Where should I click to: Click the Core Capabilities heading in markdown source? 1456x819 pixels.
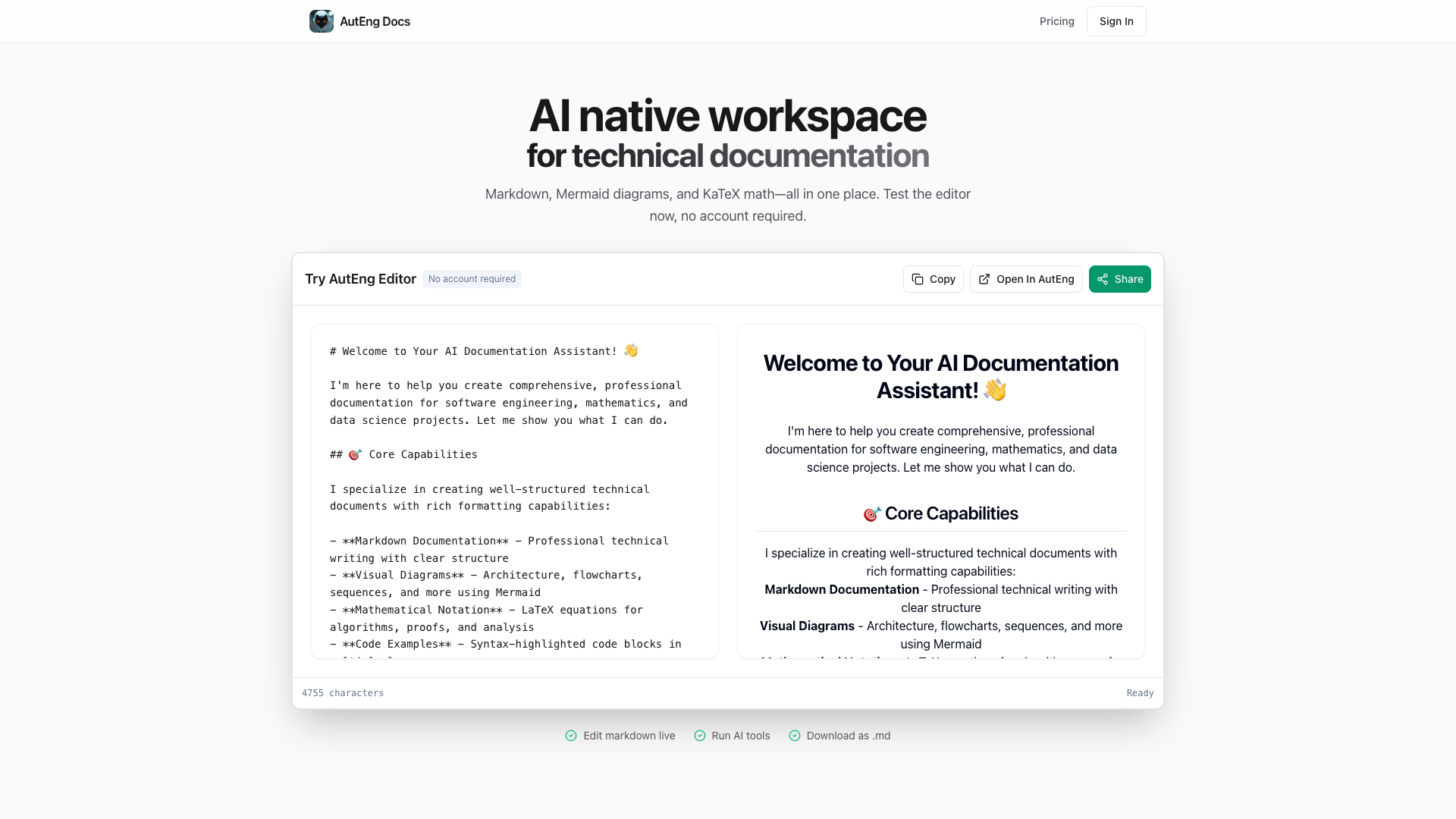click(422, 454)
